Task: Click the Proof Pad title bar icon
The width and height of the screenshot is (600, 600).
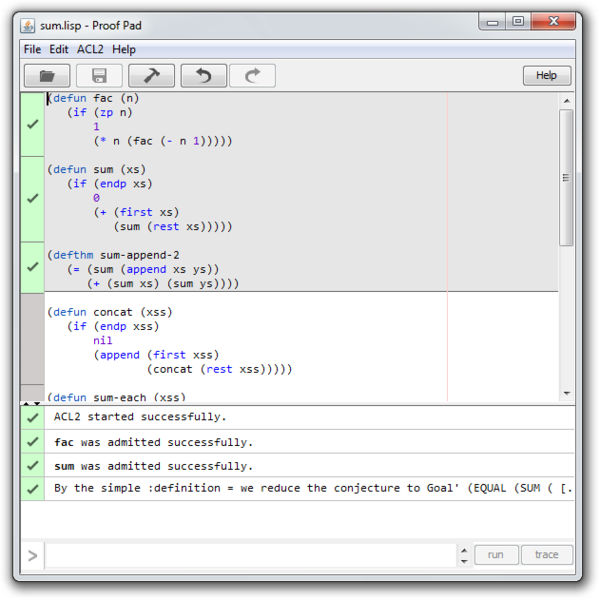Action: (29, 24)
